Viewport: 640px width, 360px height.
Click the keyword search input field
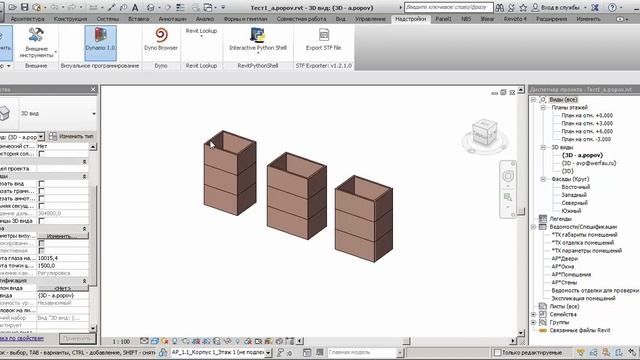pyautogui.click(x=448, y=7)
